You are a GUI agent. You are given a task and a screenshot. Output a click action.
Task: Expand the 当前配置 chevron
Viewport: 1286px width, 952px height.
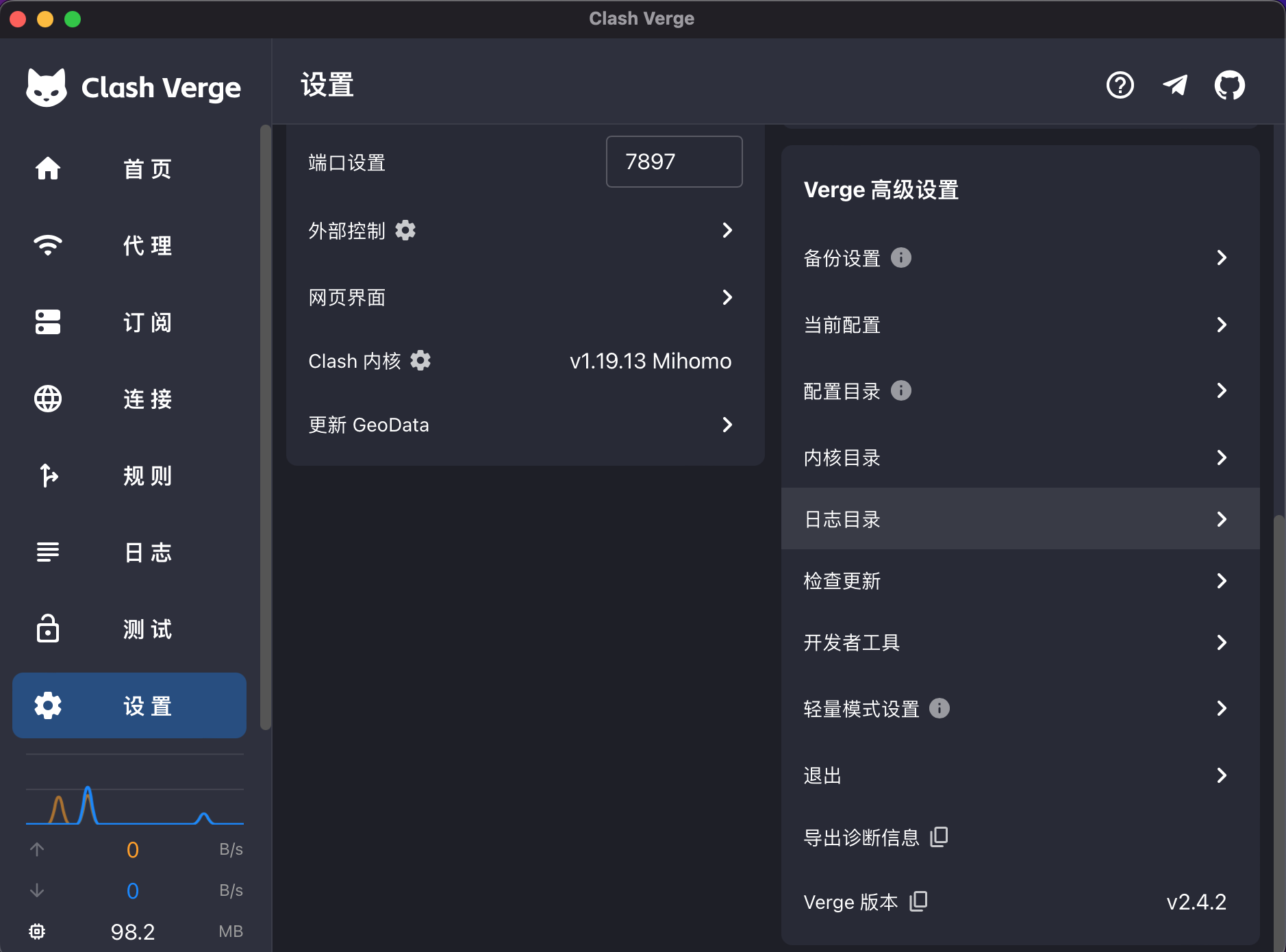tap(1221, 325)
